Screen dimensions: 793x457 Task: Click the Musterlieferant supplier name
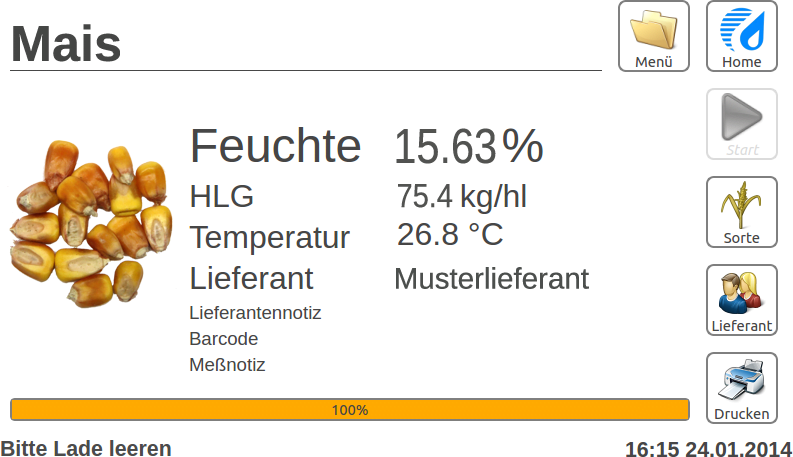coord(492,279)
